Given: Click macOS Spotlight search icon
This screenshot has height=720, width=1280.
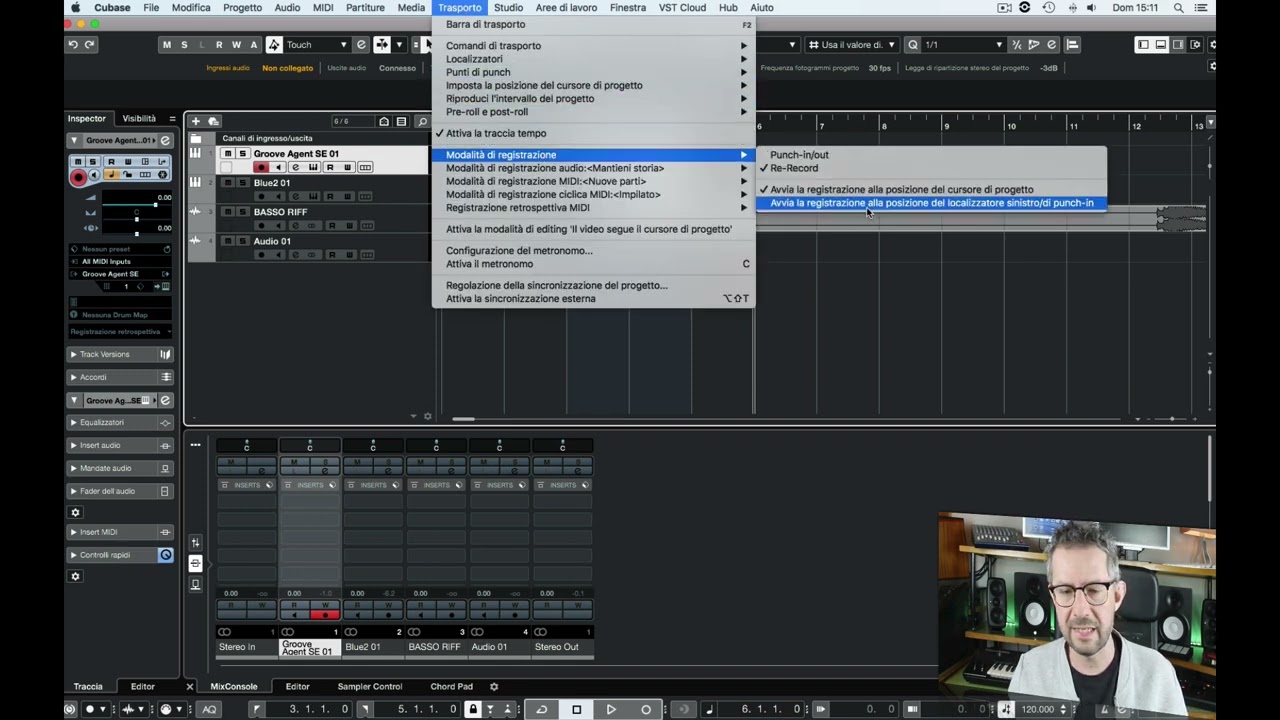Looking at the screenshot, I should point(1178,8).
